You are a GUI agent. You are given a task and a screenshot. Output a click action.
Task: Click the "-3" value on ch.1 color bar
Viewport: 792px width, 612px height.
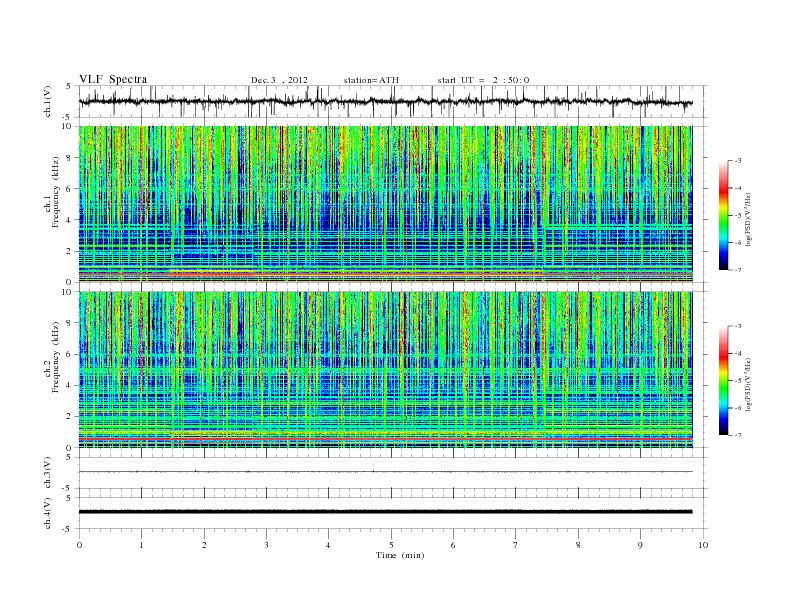738,161
